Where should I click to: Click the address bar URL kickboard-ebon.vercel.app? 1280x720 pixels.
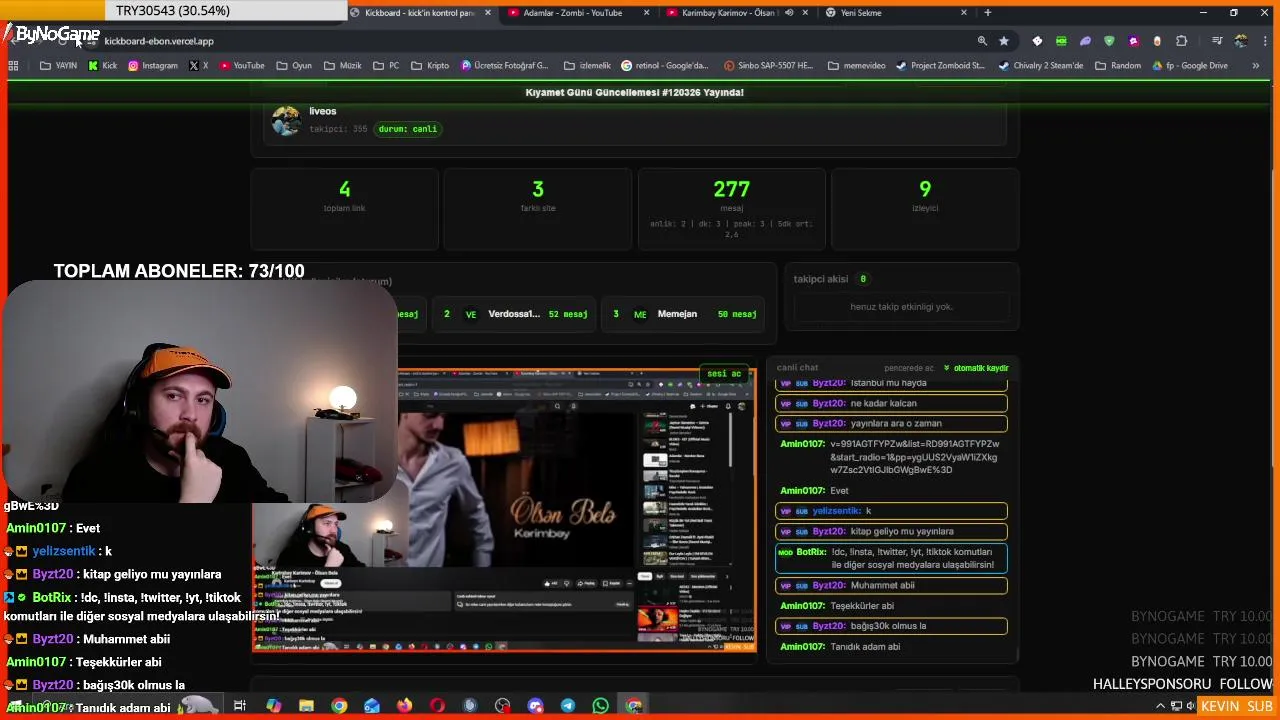click(x=159, y=41)
